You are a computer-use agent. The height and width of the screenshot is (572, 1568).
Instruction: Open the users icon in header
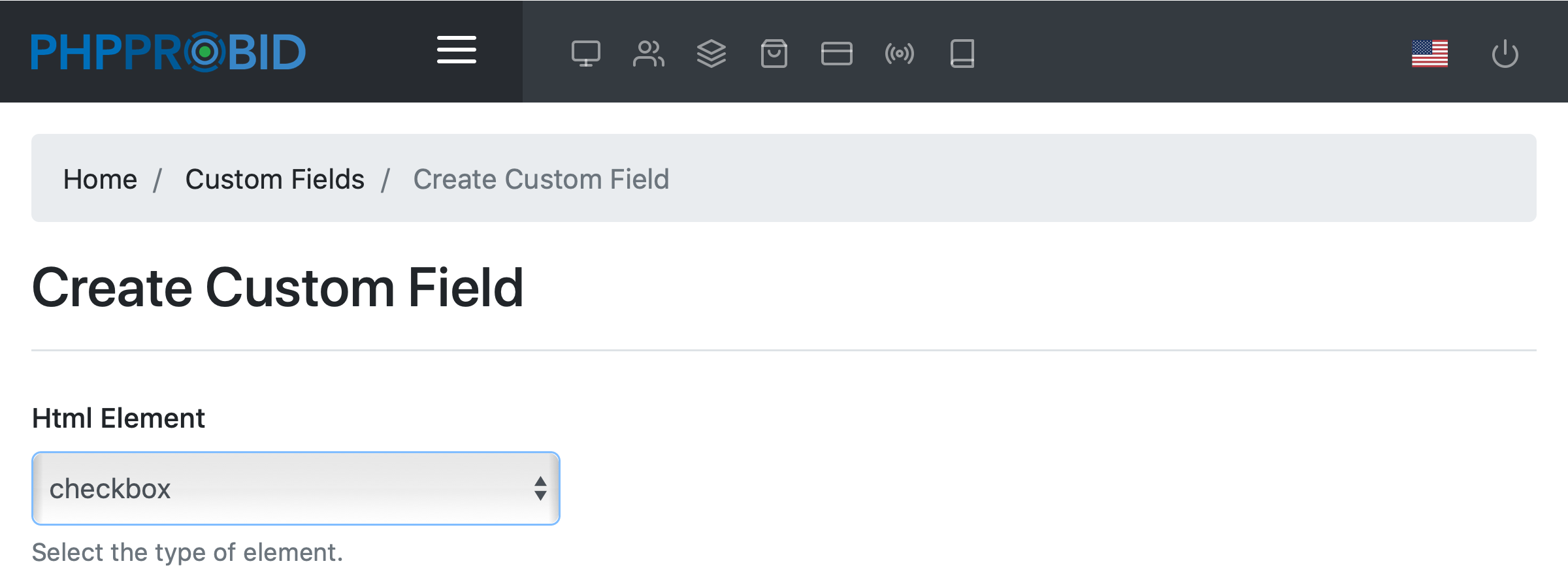(648, 54)
